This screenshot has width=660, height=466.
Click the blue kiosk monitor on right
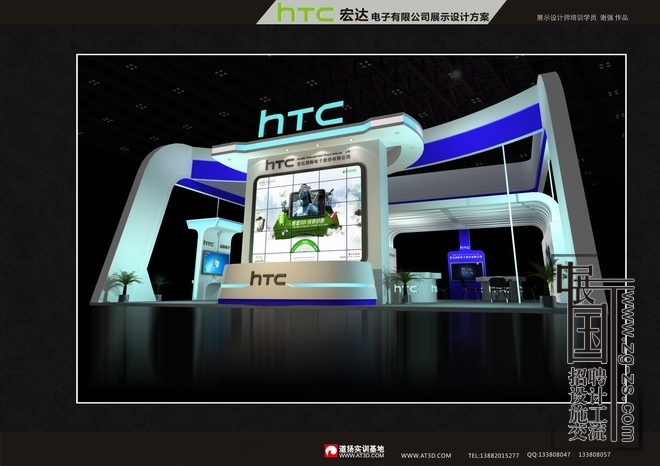tap(465, 272)
